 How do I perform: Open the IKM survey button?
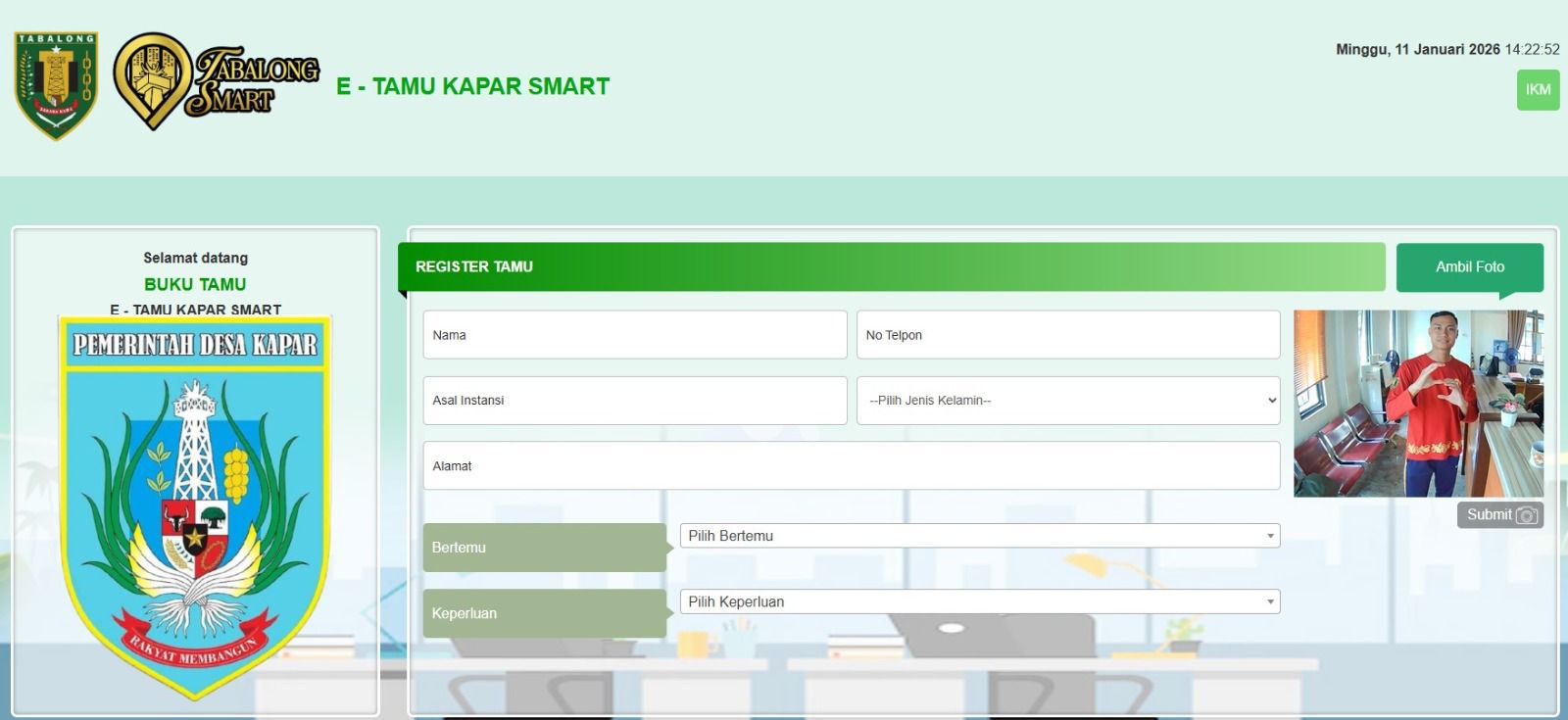1538,90
